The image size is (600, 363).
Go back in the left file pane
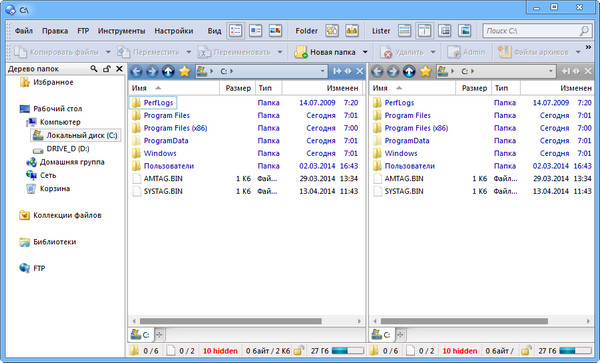tap(136, 71)
